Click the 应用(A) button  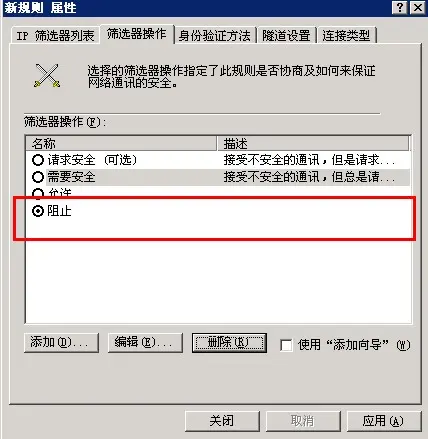point(384,421)
